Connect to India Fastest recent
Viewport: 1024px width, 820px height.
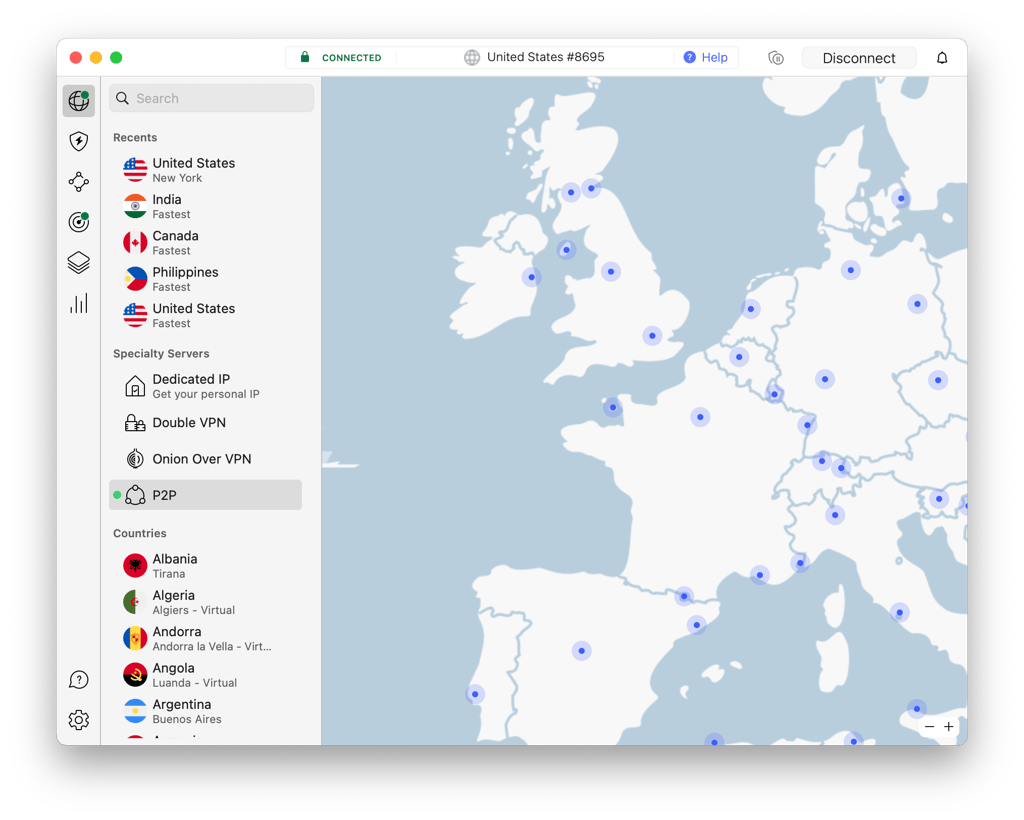click(206, 206)
